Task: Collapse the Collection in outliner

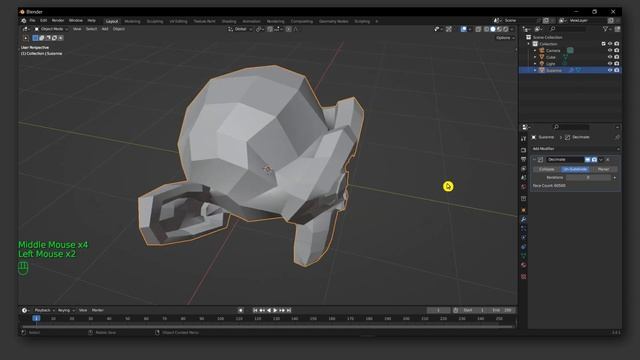Action: click(x=529, y=44)
